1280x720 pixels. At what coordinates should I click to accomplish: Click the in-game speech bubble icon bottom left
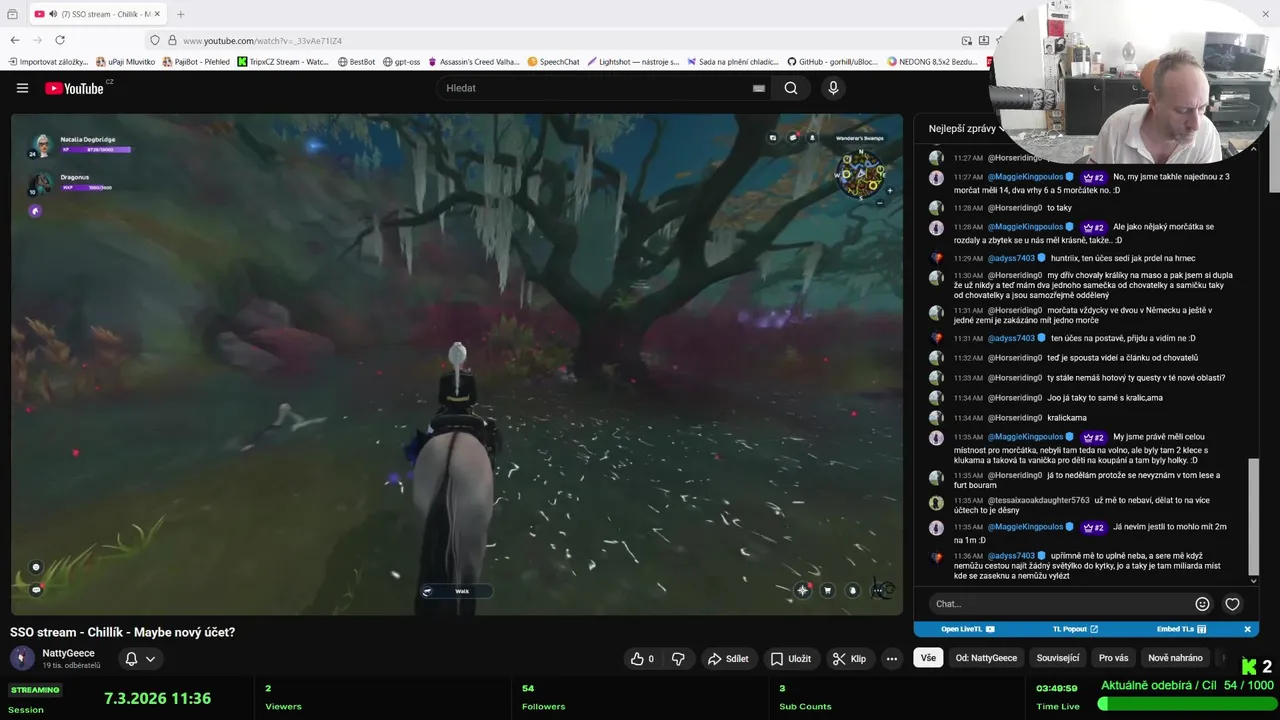click(x=36, y=590)
